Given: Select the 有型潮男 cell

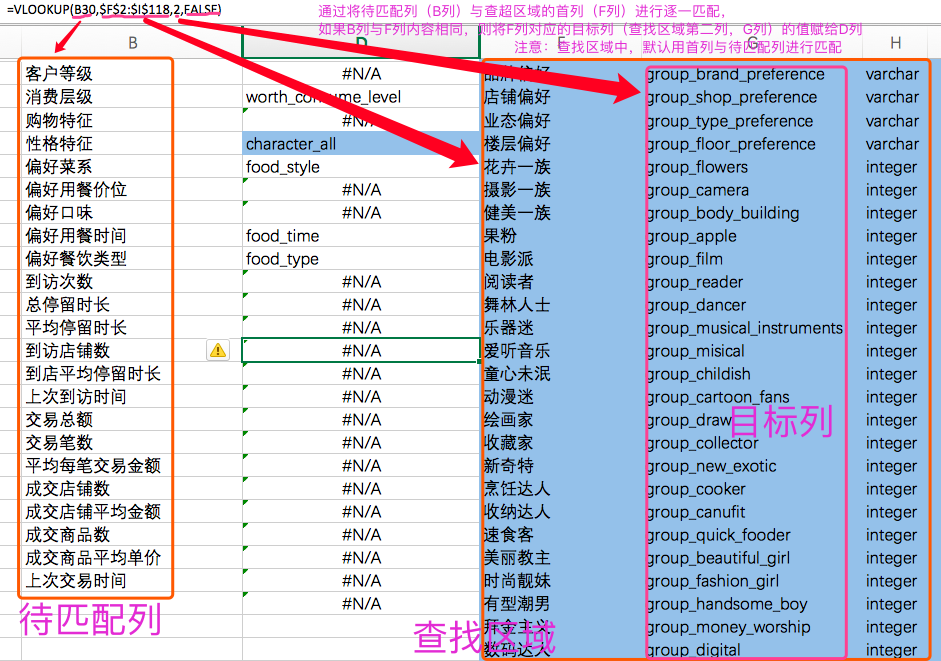Looking at the screenshot, I should tap(562, 603).
